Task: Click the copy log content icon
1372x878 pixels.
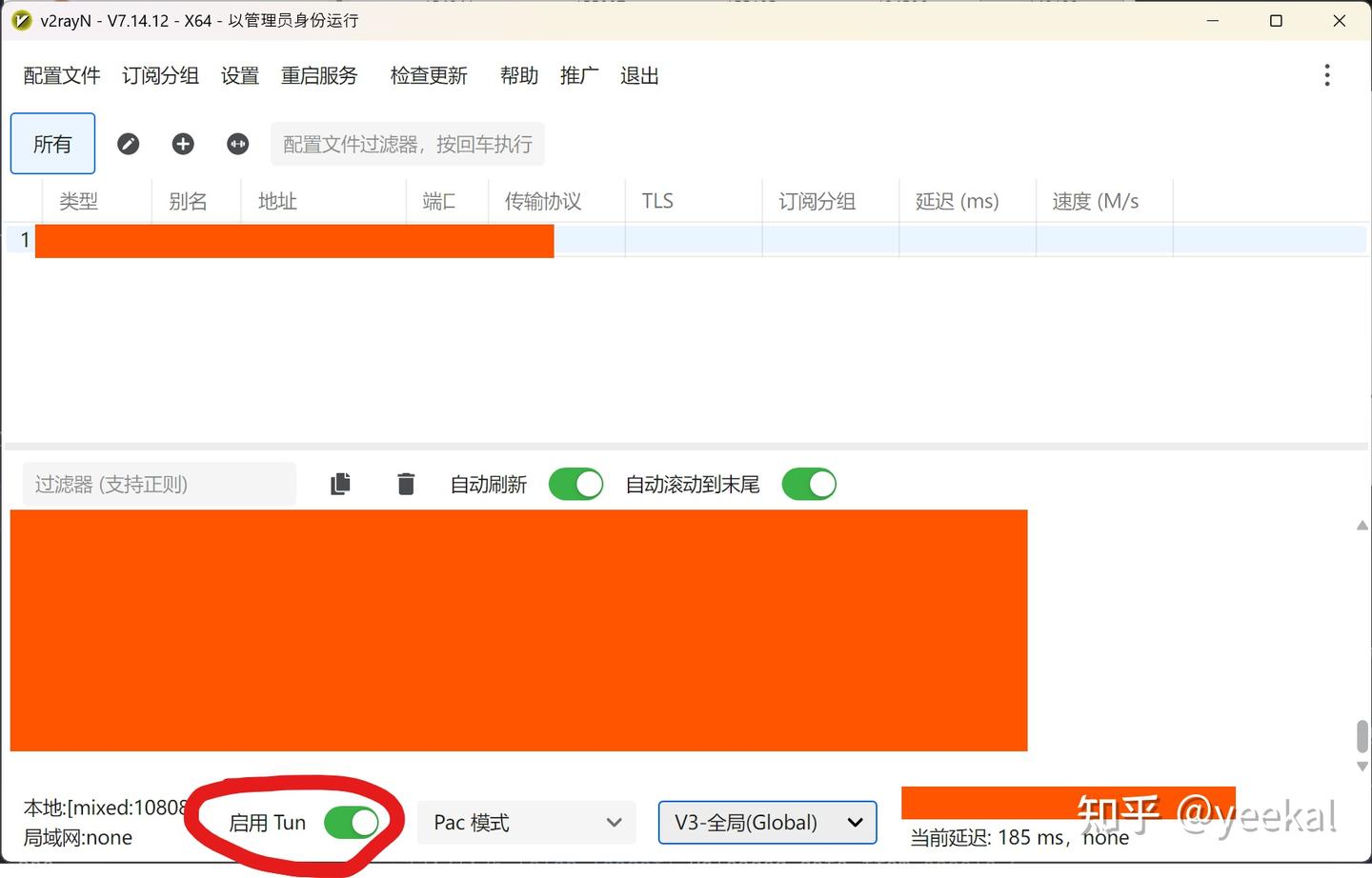Action: [x=340, y=484]
